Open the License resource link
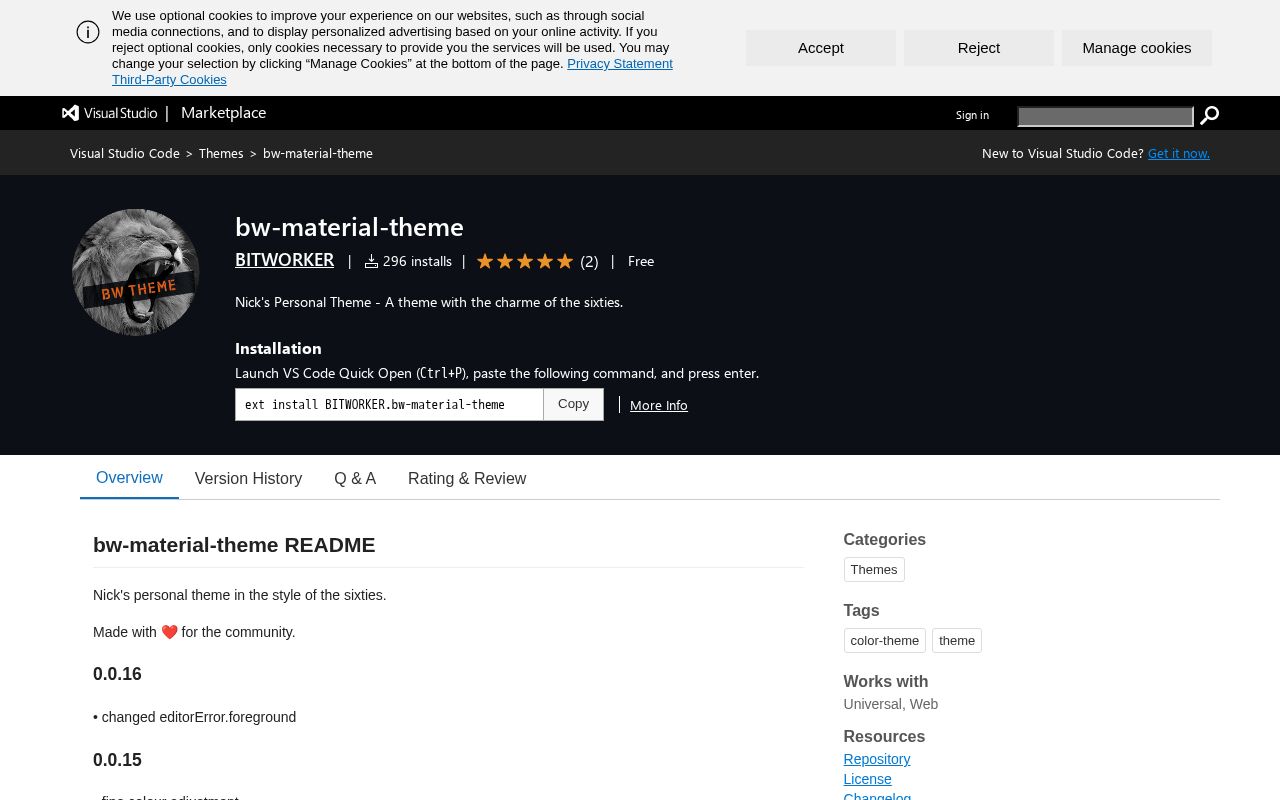The width and height of the screenshot is (1280, 800). (867, 779)
